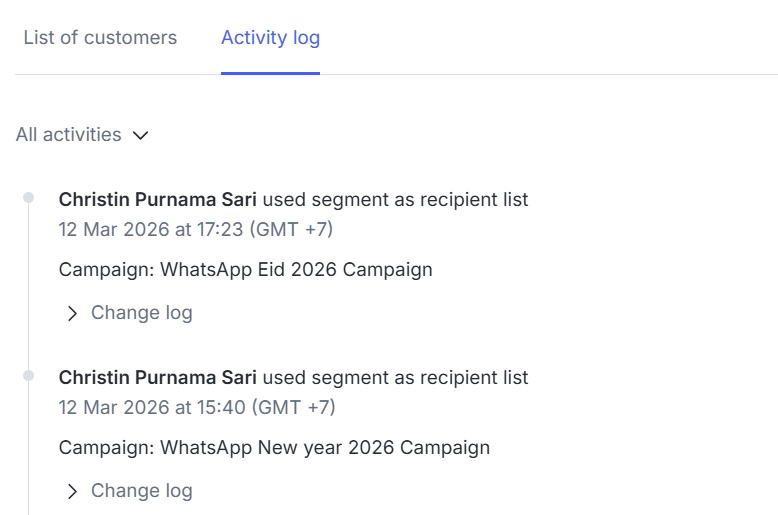Click the 12 Mar 2026 at 17:23 timestamp
The height and width of the screenshot is (515, 778).
(195, 229)
